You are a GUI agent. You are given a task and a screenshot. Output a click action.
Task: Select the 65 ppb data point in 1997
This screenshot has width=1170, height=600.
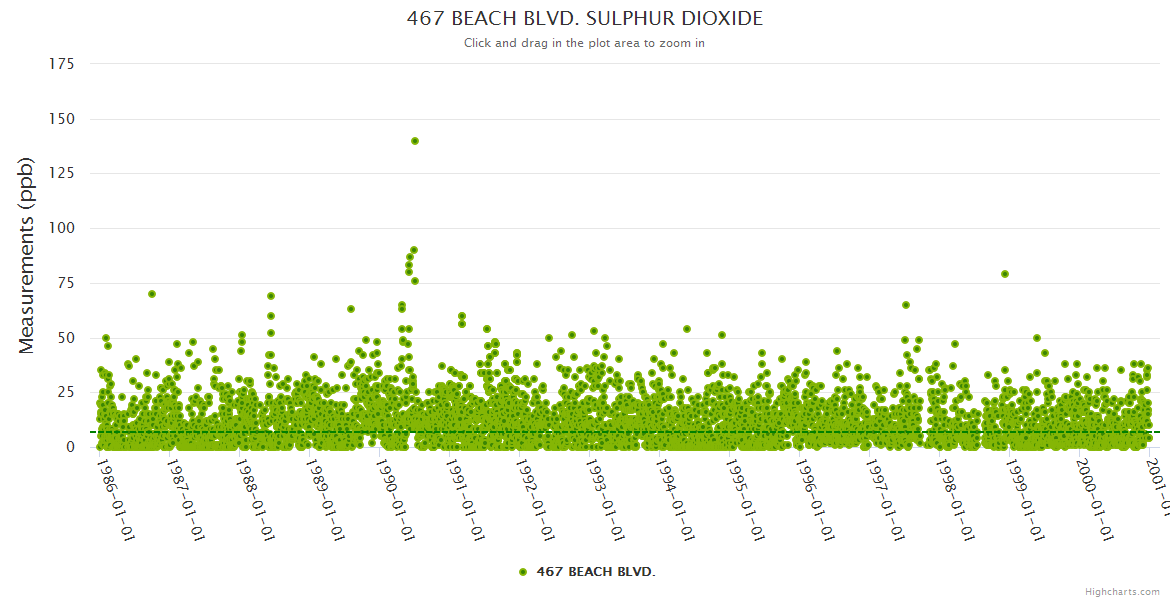pos(906,305)
